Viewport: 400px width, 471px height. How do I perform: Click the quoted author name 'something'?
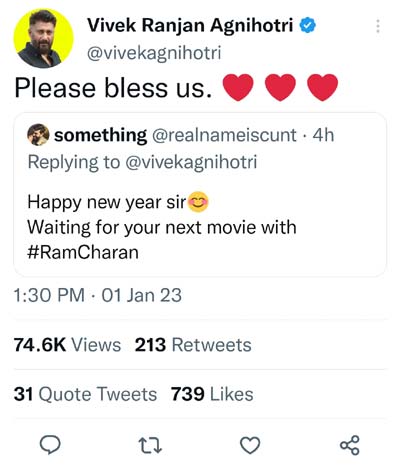[x=100, y=135]
